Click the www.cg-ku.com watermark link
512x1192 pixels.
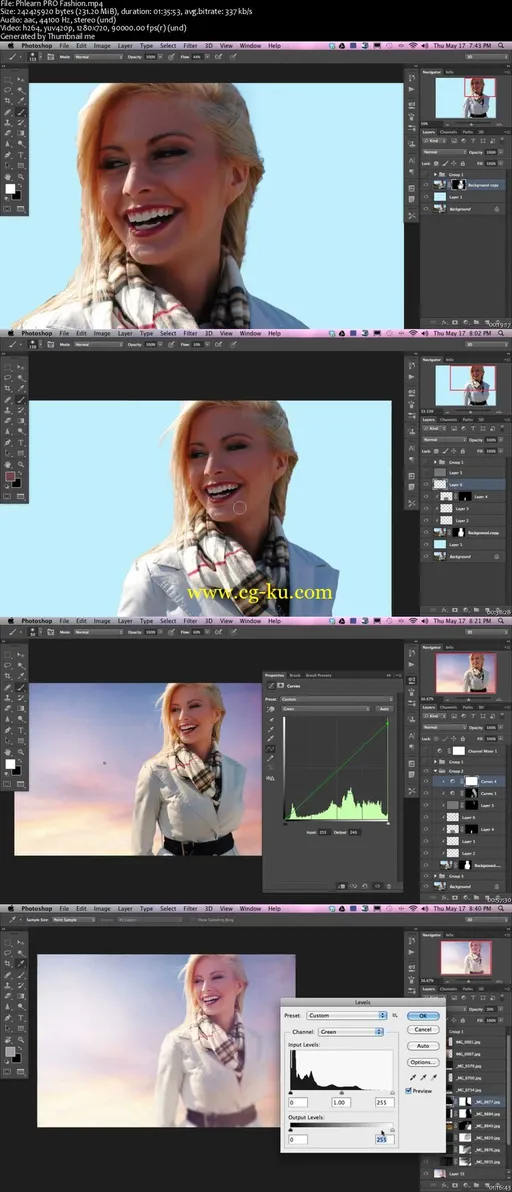tap(259, 592)
